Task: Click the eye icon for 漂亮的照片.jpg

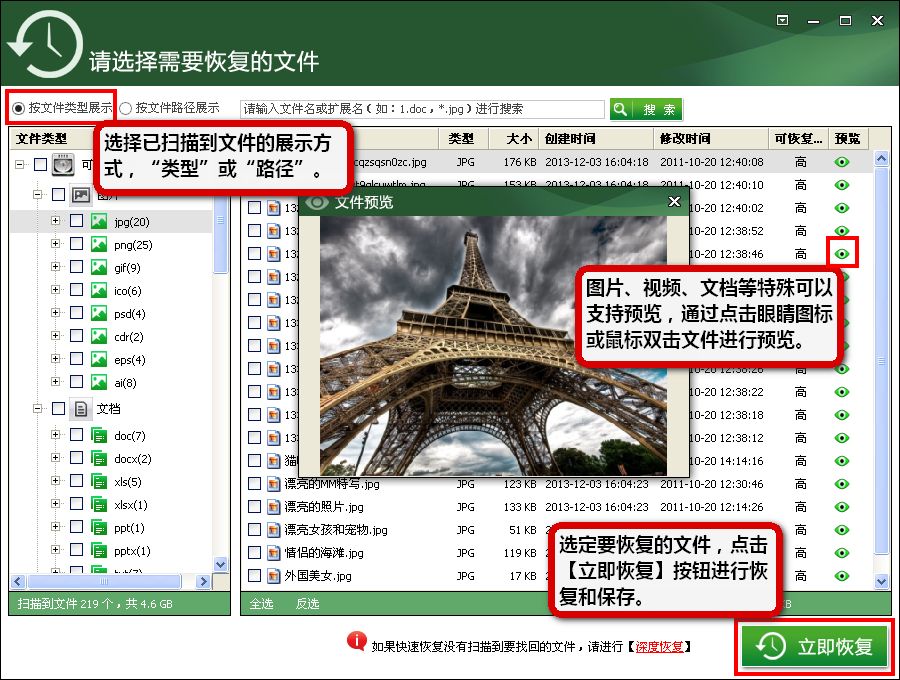Action: click(841, 507)
